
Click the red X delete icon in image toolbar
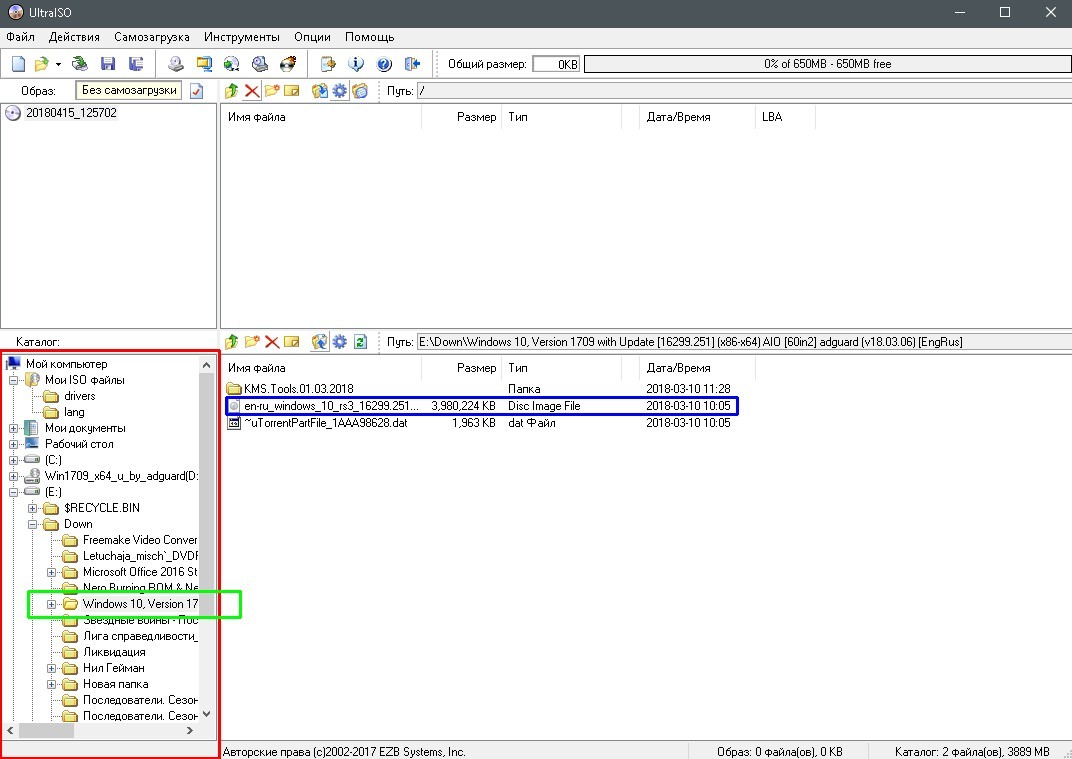(x=252, y=91)
